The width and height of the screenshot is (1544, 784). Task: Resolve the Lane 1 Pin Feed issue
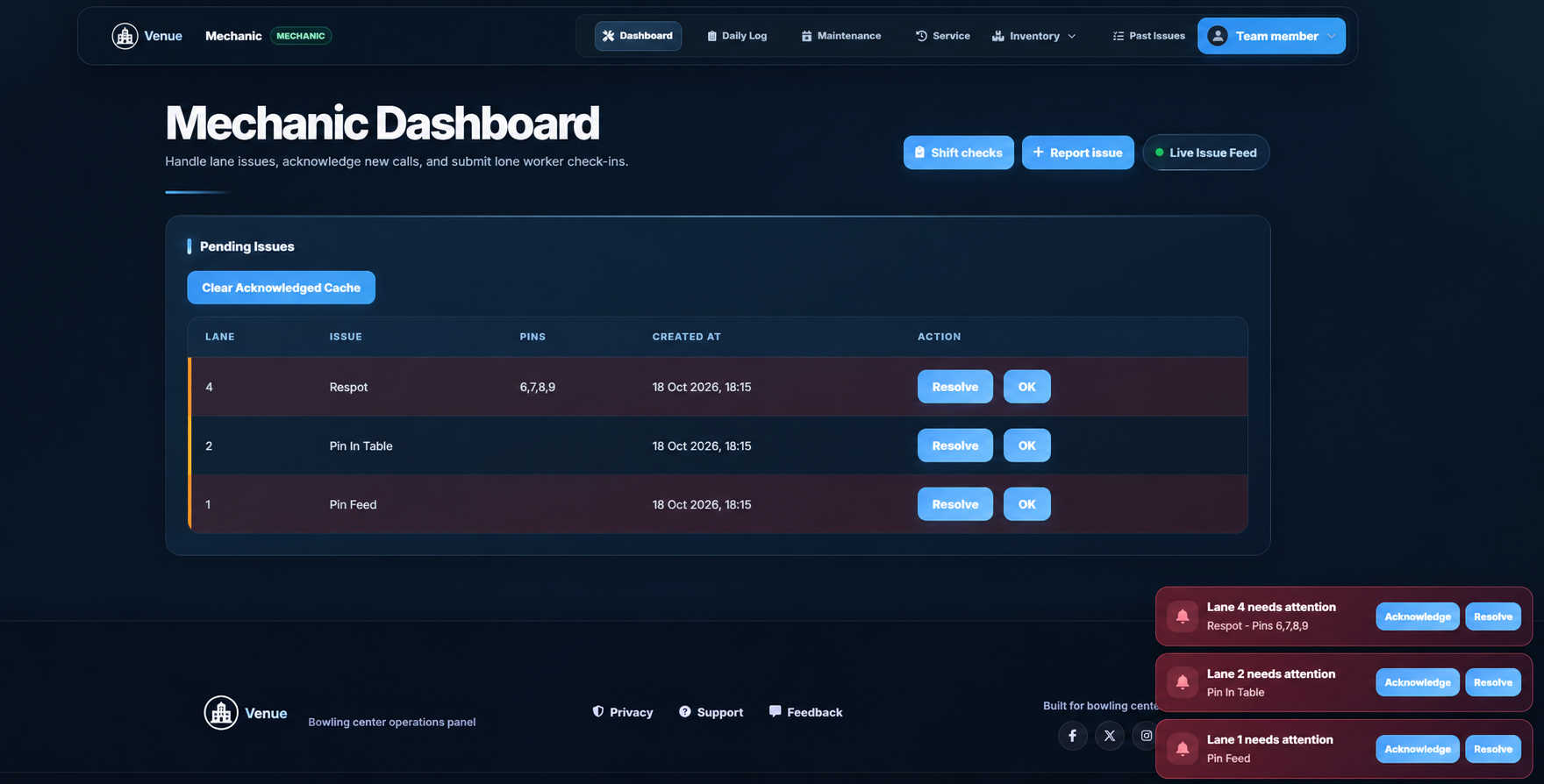955,504
